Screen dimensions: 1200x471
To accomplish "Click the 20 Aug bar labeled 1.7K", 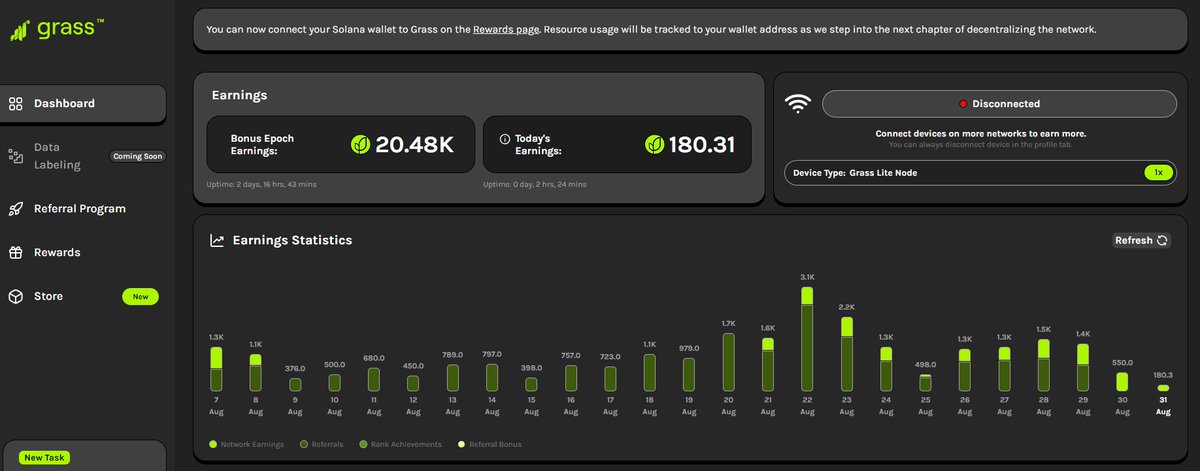I will point(728,362).
